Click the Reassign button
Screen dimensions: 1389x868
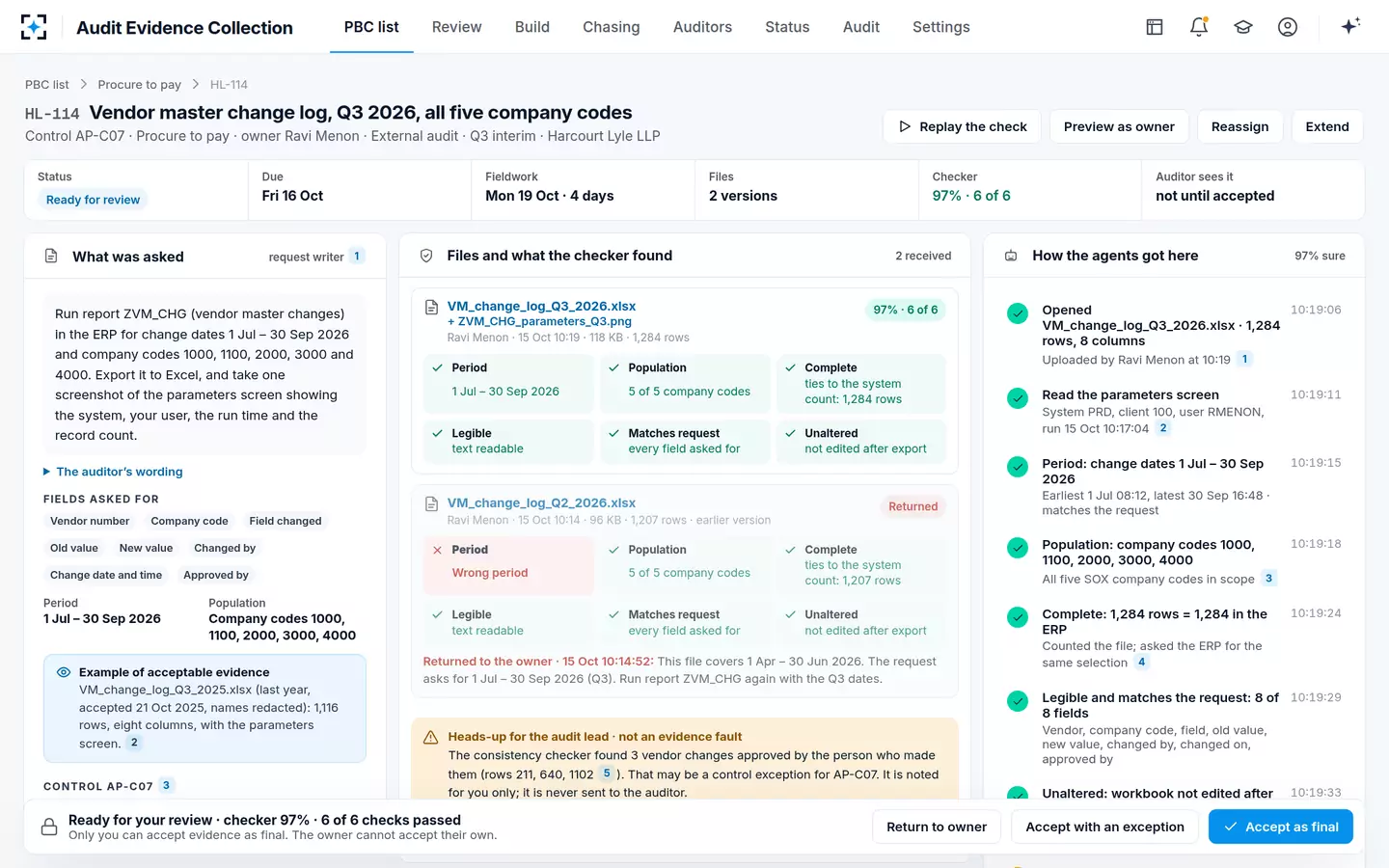[x=1240, y=126]
